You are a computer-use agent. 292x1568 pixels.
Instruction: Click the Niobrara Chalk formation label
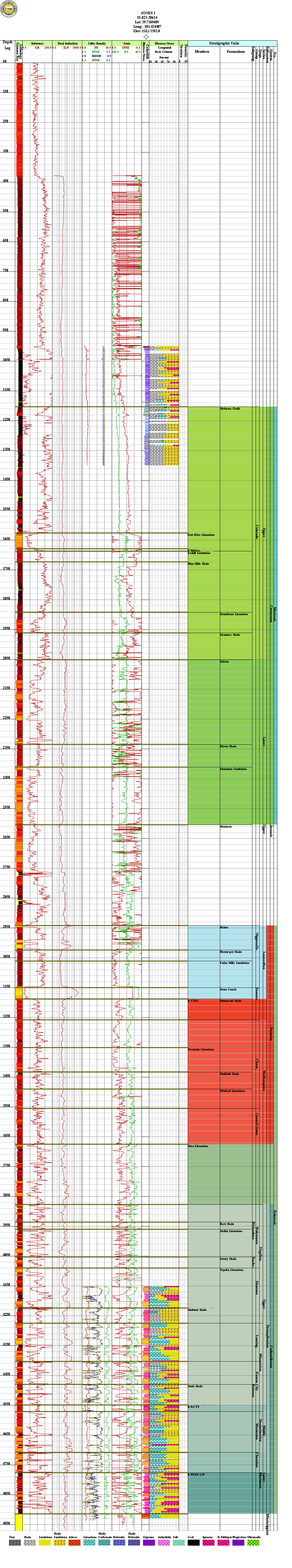coord(230,408)
